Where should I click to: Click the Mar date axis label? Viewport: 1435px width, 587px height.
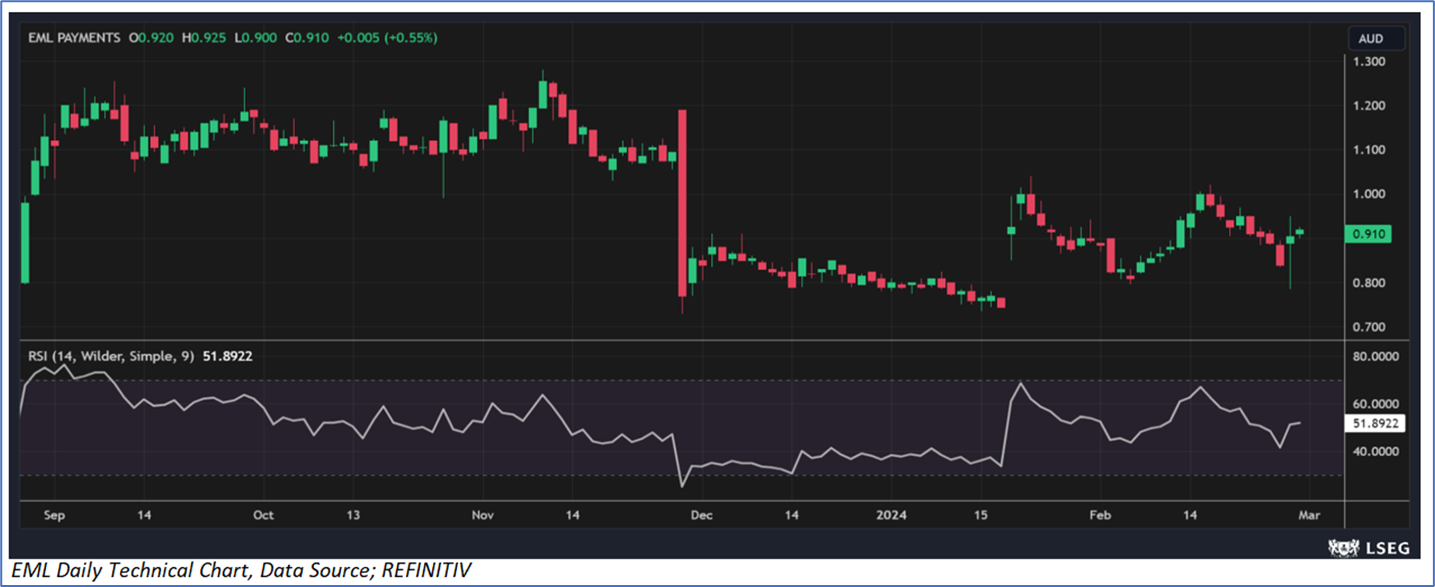click(x=1309, y=515)
